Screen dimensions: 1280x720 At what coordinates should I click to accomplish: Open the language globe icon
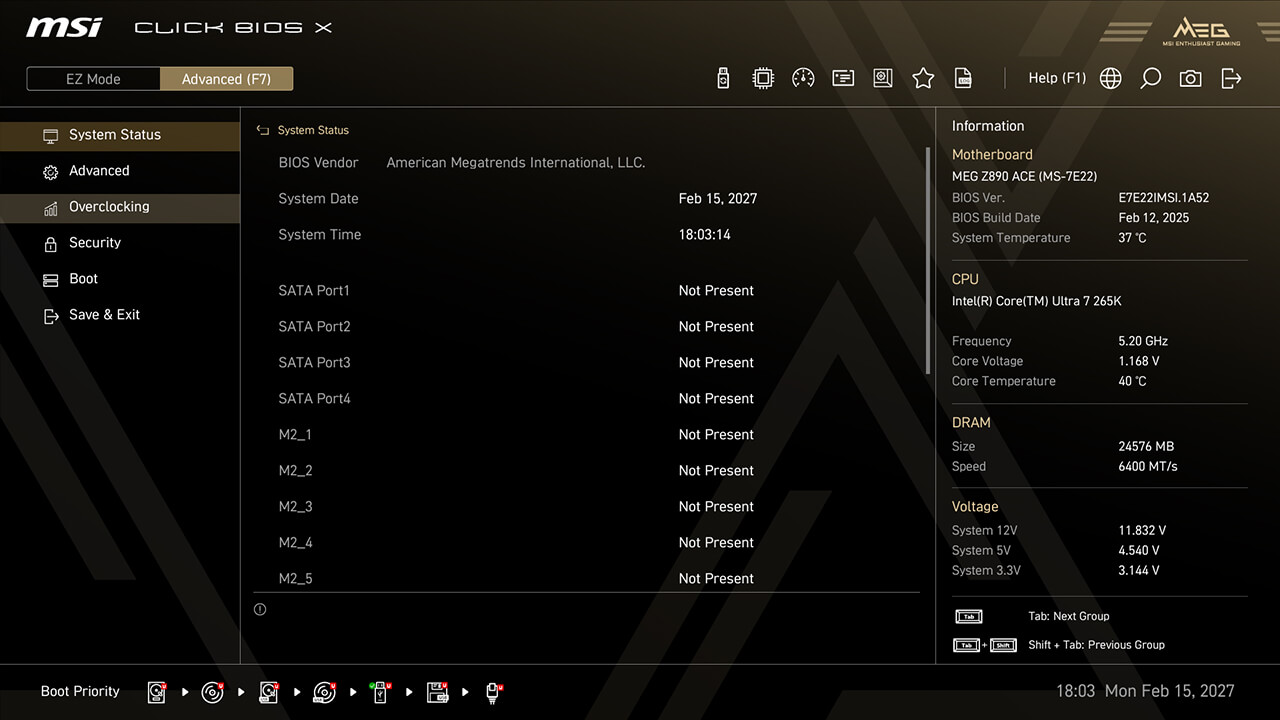coord(1110,78)
